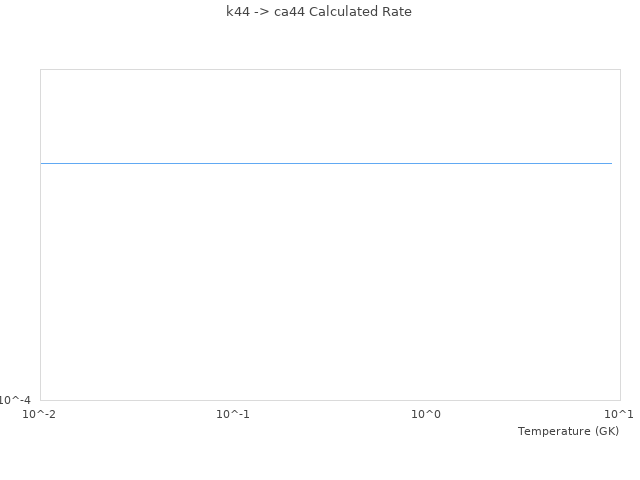Click the 10^1 x-axis tick label
The image size is (640, 480).
pos(619,414)
